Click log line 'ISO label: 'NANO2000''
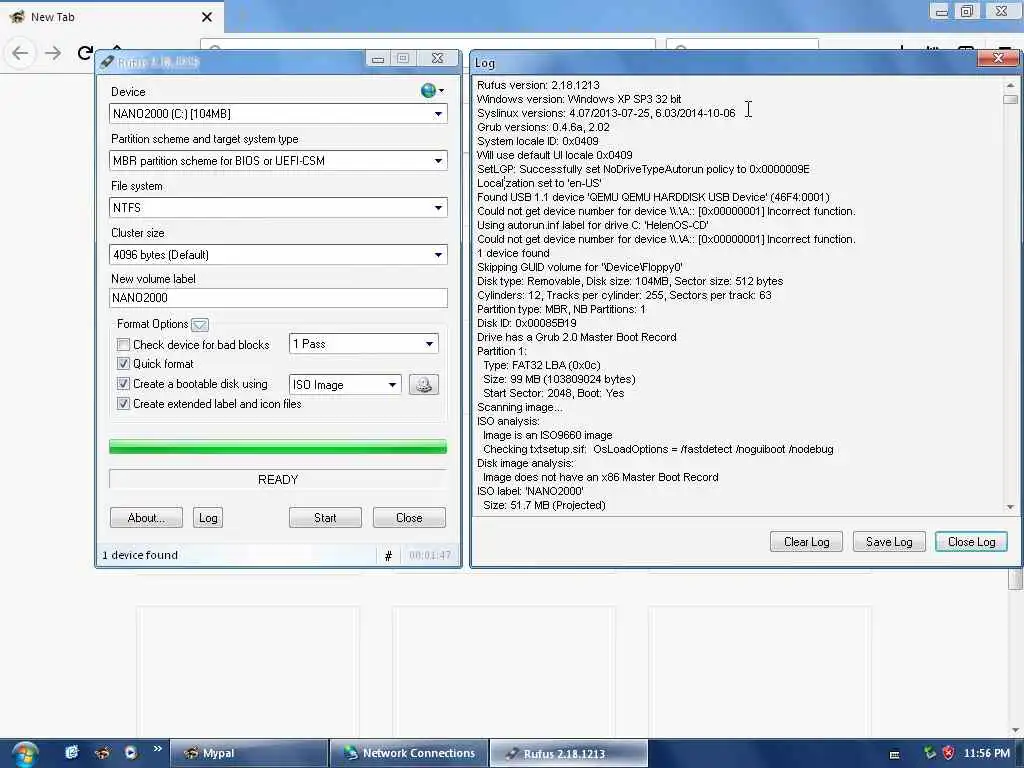 530,491
